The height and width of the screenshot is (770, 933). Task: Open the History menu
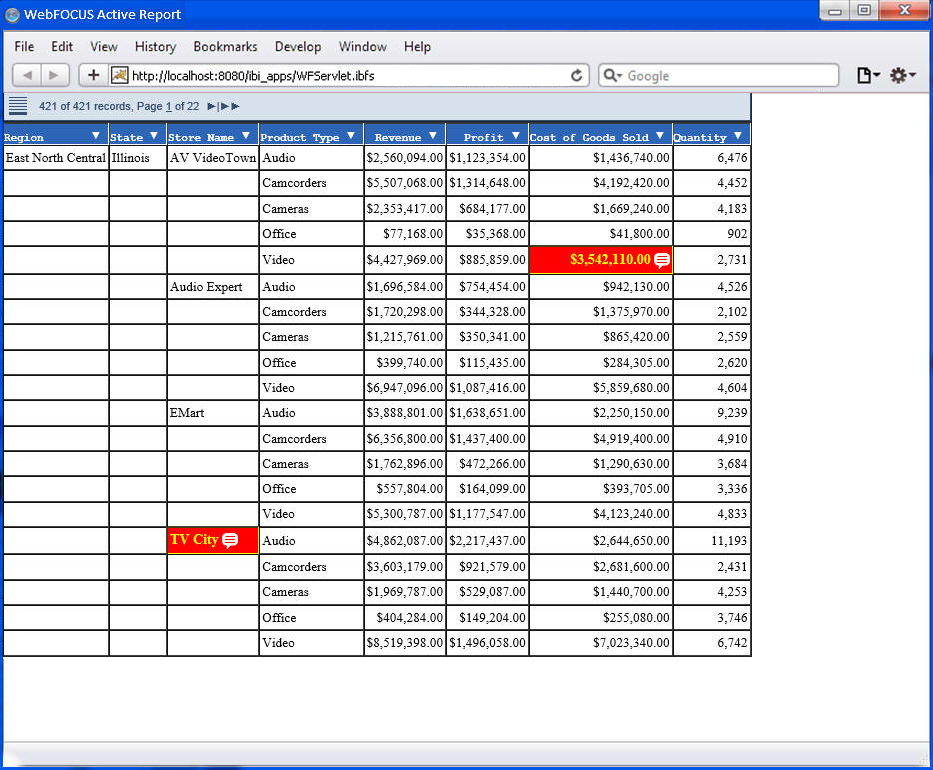point(155,46)
